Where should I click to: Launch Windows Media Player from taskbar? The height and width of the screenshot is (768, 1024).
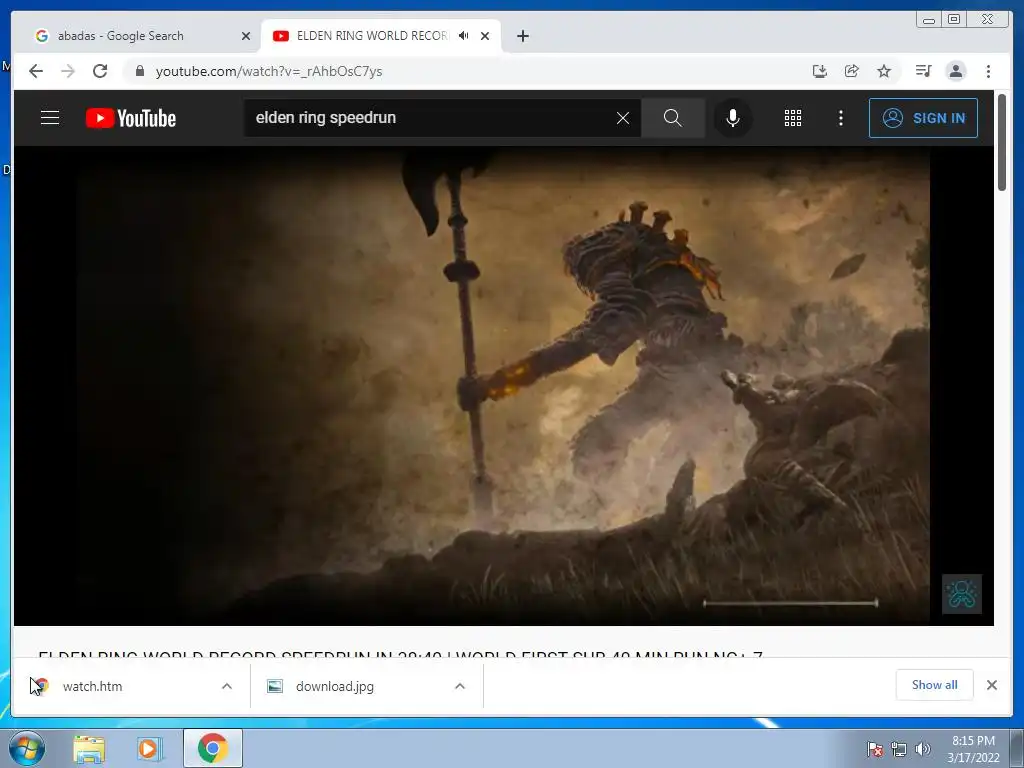(149, 749)
